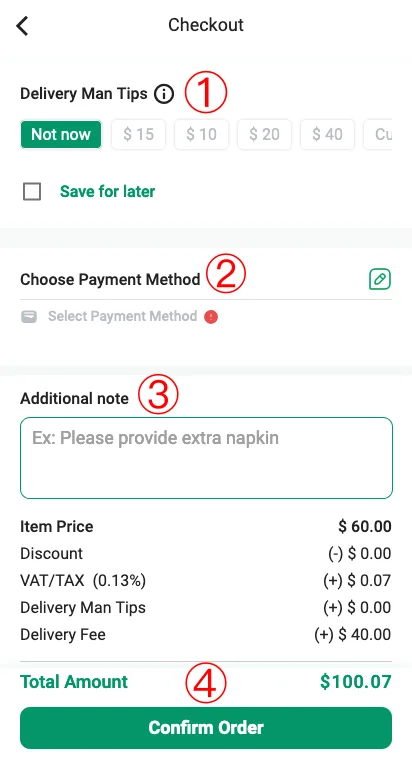Click the Total Amount $100.07 value
This screenshot has width=412, height=759.
pyautogui.click(x=355, y=682)
